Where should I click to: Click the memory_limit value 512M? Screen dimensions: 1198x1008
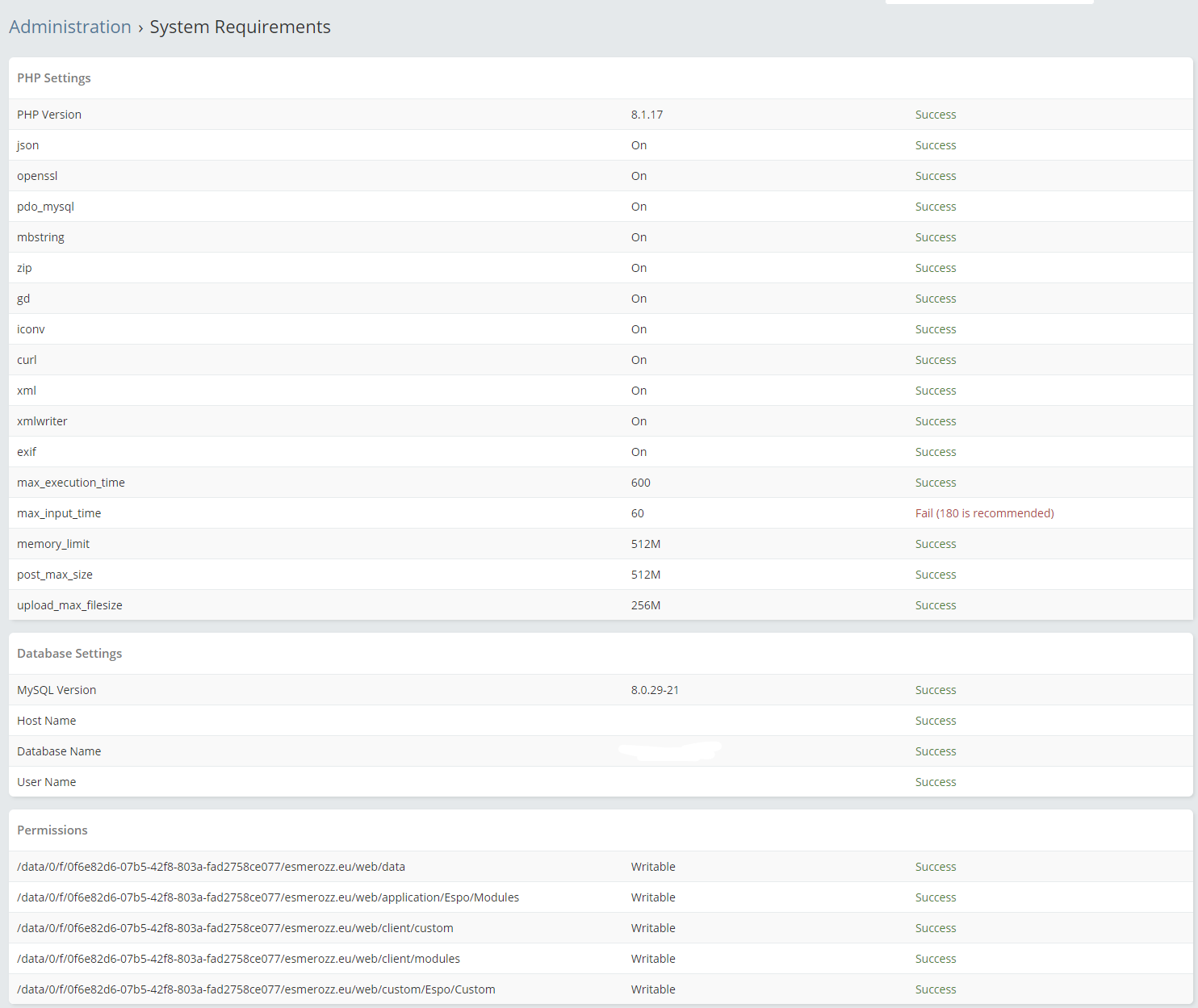[646, 544]
